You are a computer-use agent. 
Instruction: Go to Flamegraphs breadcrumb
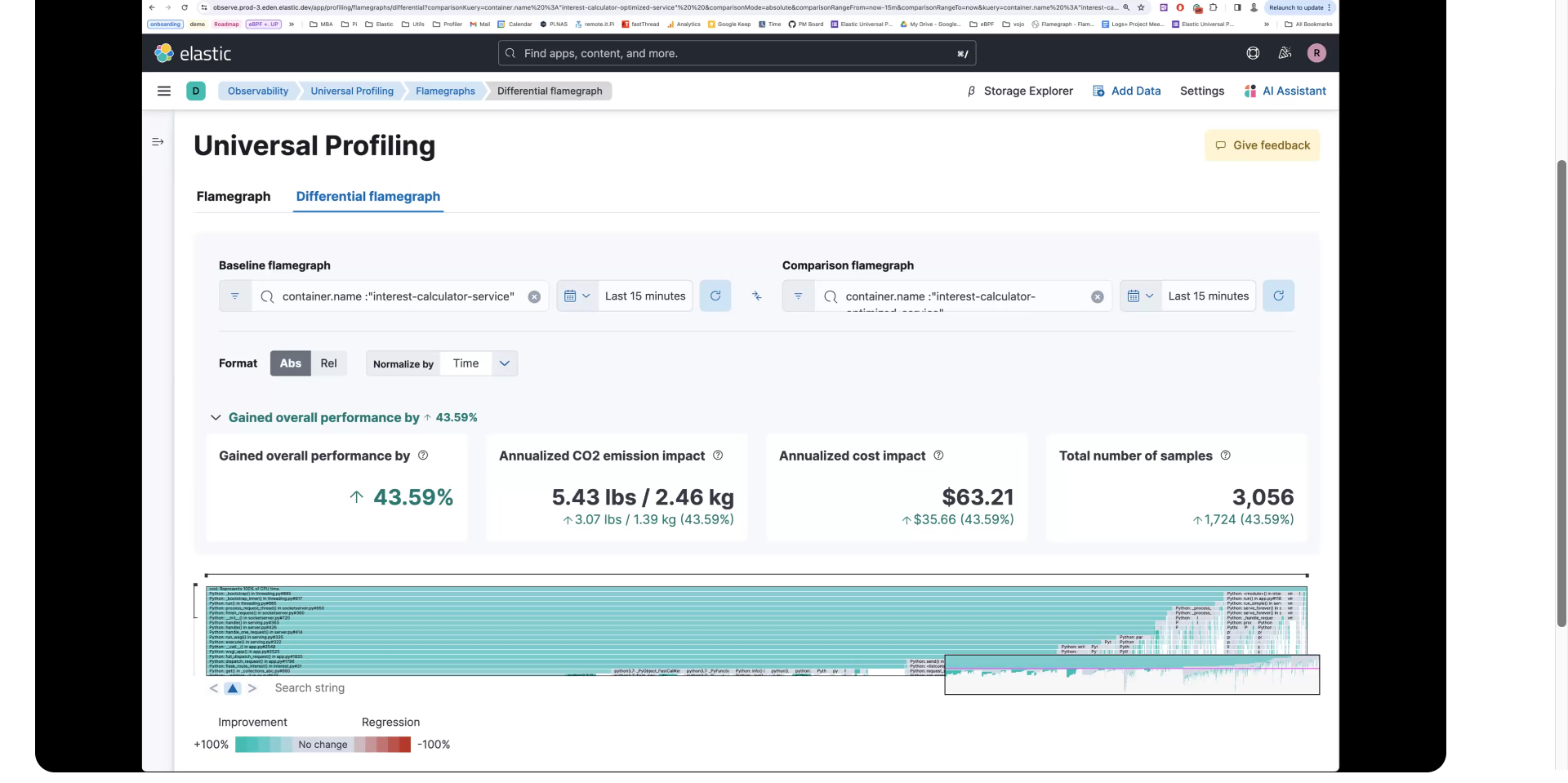pyautogui.click(x=445, y=91)
